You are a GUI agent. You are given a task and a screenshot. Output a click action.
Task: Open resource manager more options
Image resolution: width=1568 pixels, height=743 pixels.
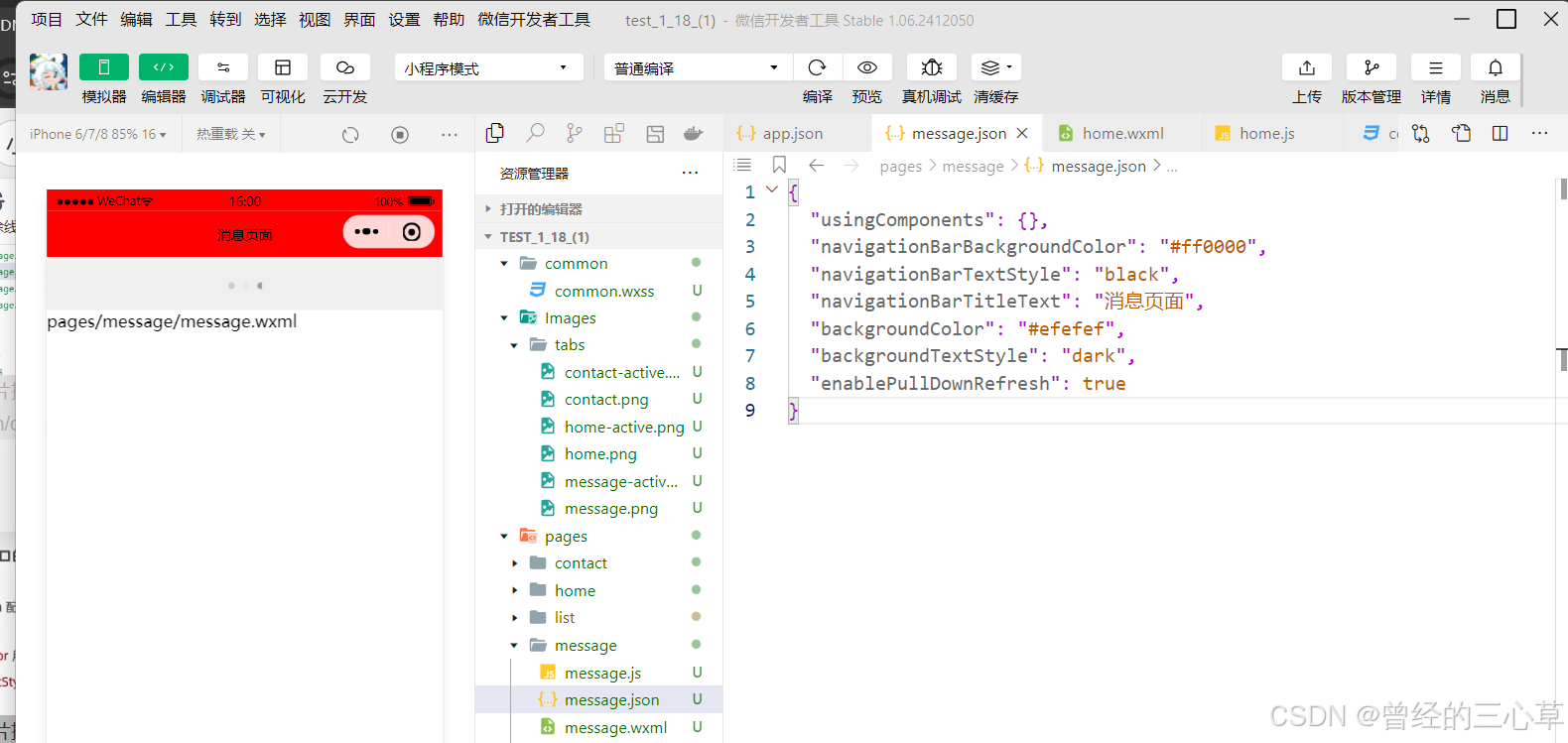click(x=691, y=173)
